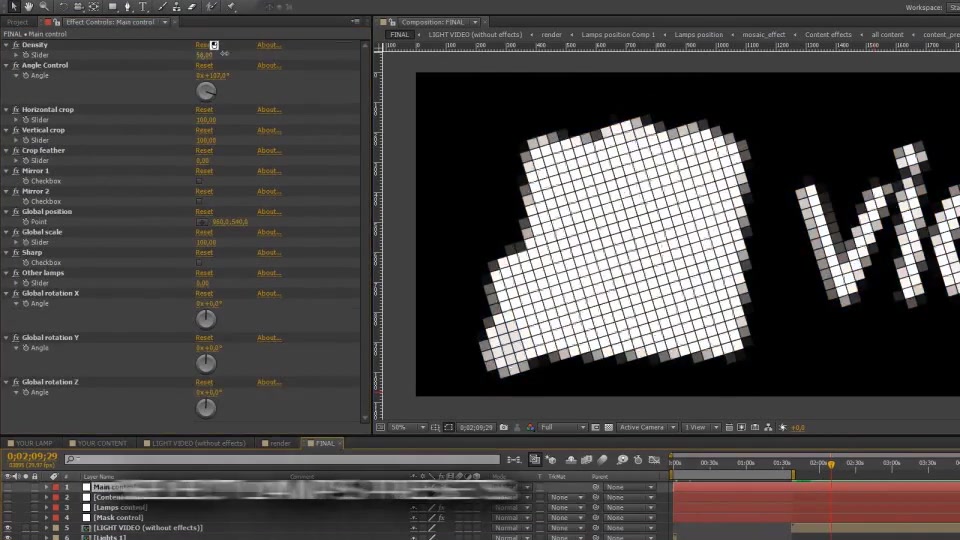Image resolution: width=960 pixels, height=540 pixels.
Task: Reset the Angle Control effect
Action: click(x=204, y=66)
